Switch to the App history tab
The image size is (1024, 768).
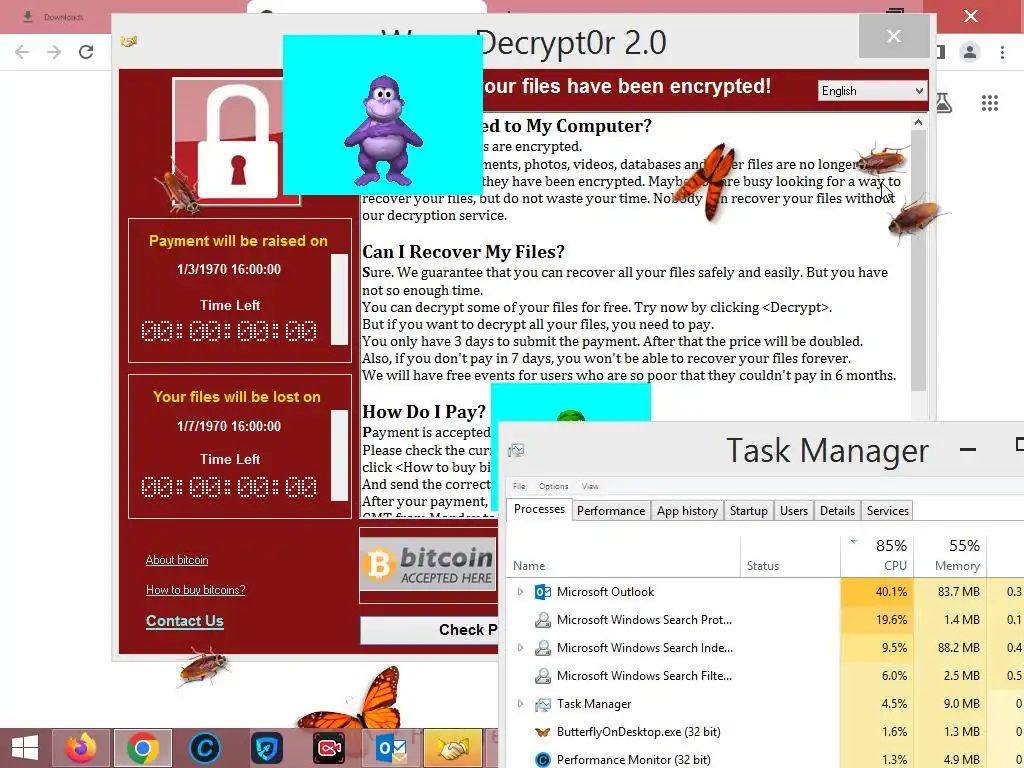click(687, 511)
